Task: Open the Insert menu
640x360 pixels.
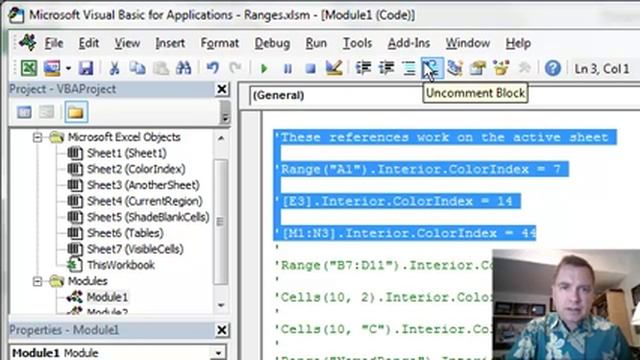Action: coord(170,43)
